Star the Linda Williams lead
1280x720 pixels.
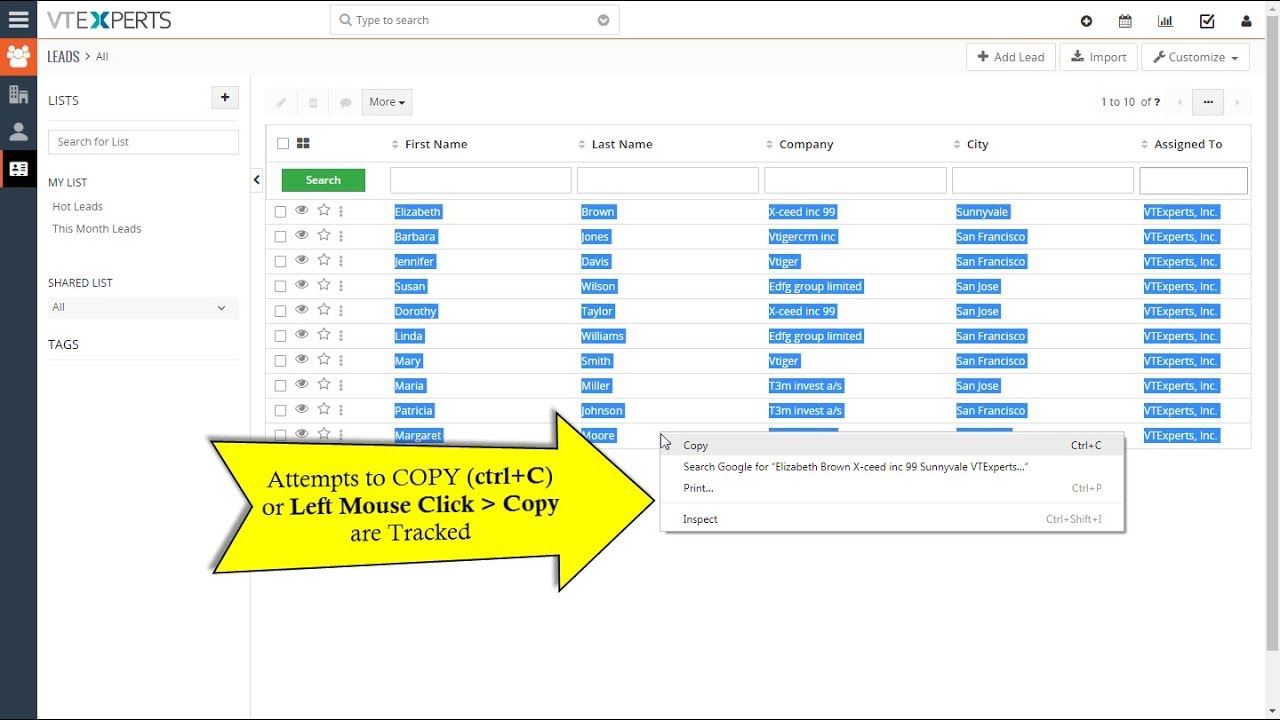point(324,334)
